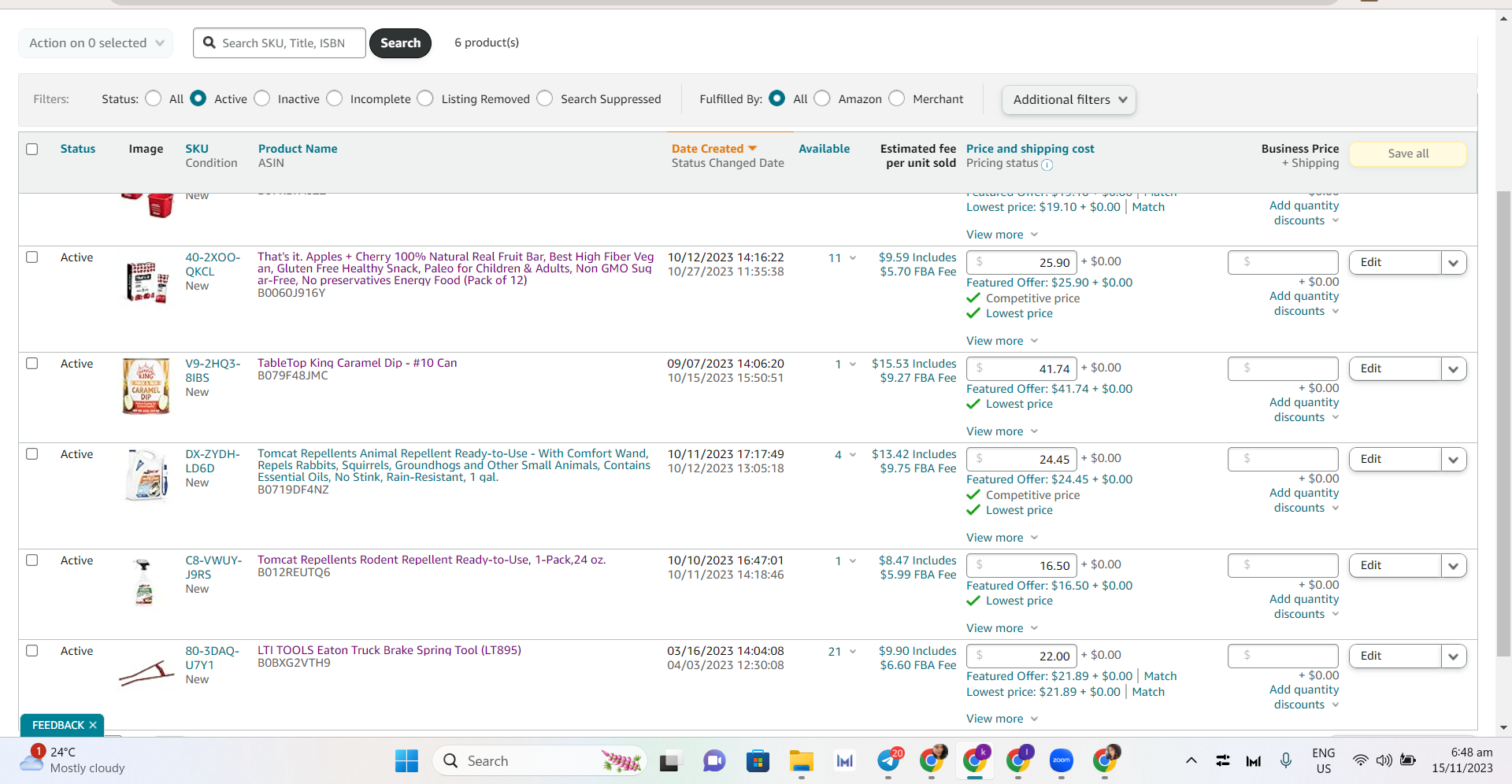Screen dimensions: 1512x784
Task: Select Fulfilled By Amazon radio button
Action: 822,98
